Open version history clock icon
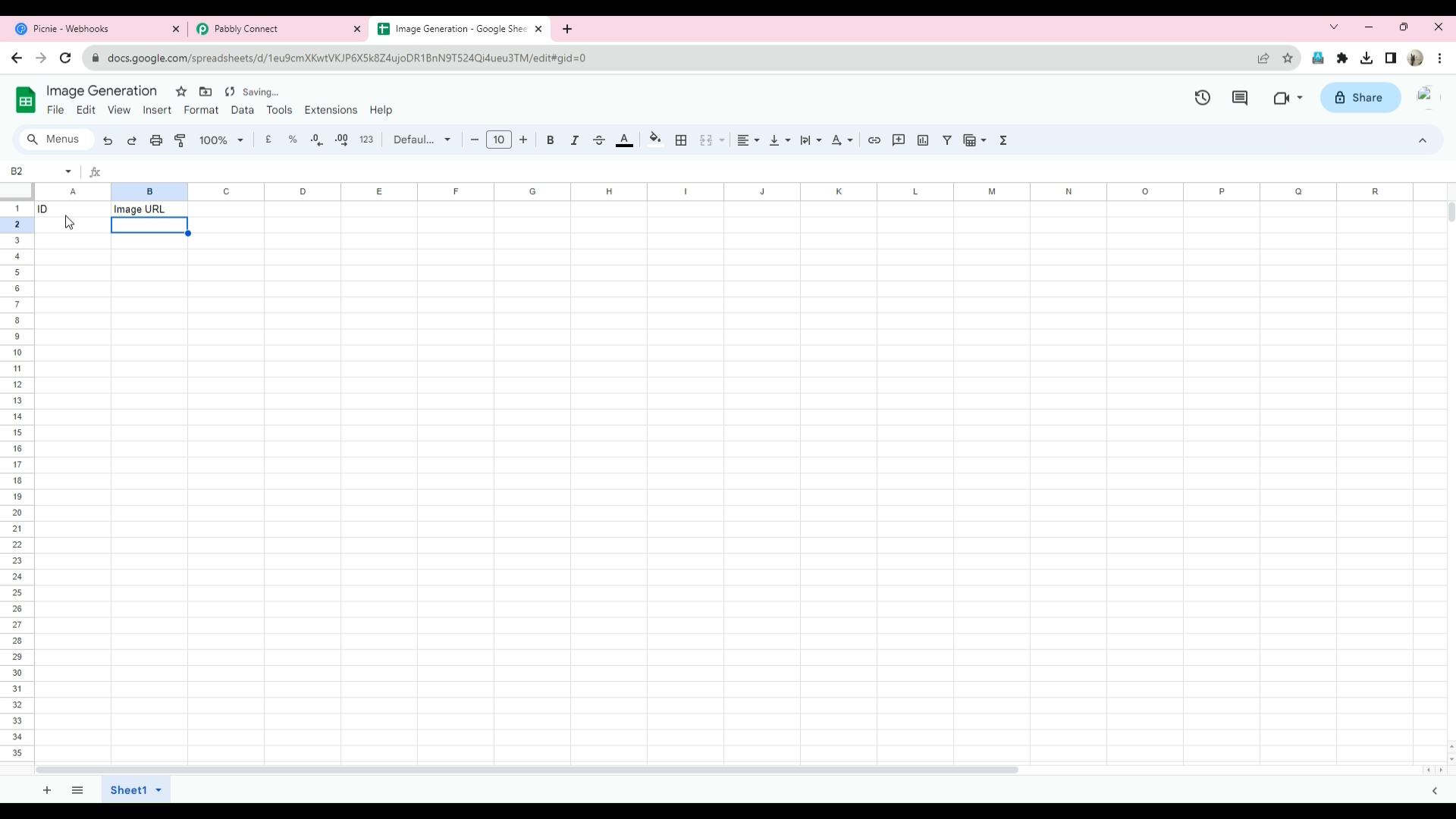 point(1202,98)
